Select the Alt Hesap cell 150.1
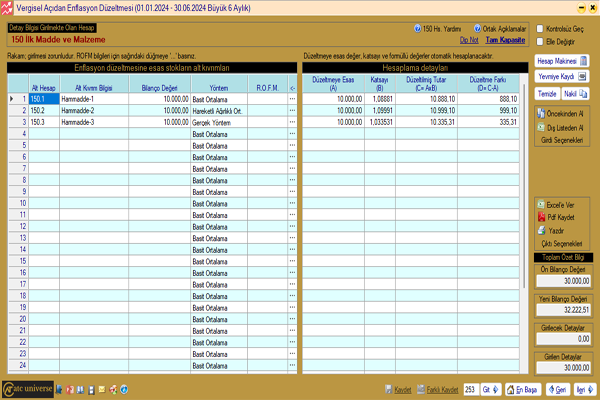 coord(44,99)
